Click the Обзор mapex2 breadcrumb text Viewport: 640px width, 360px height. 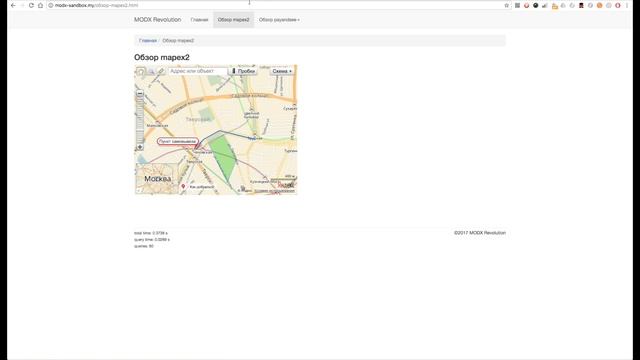(178, 40)
